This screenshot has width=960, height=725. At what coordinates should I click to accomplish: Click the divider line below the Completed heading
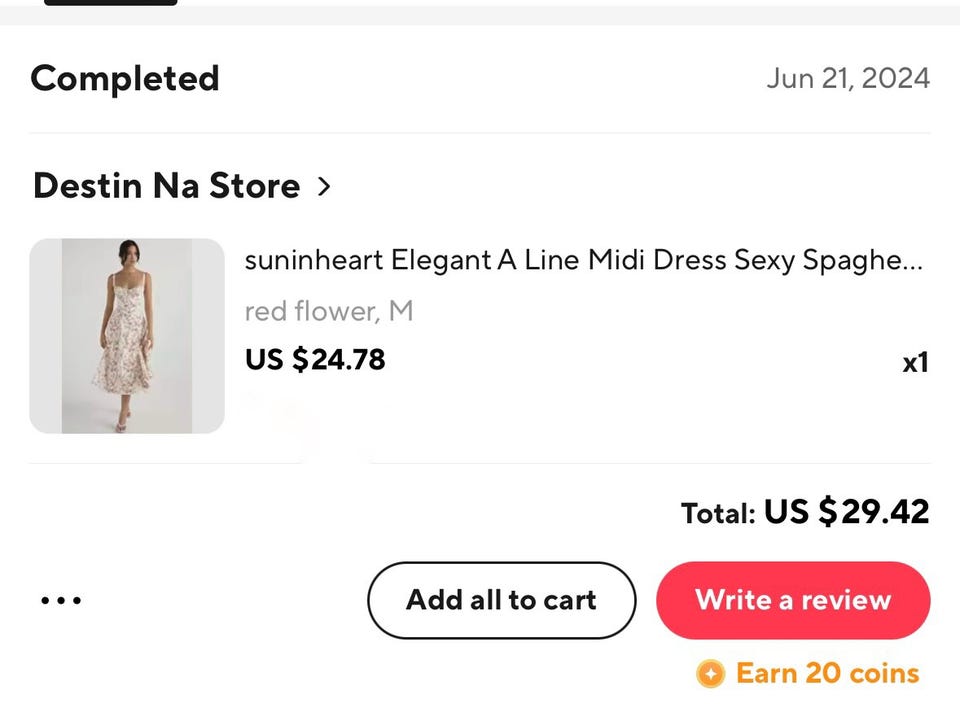(480, 133)
